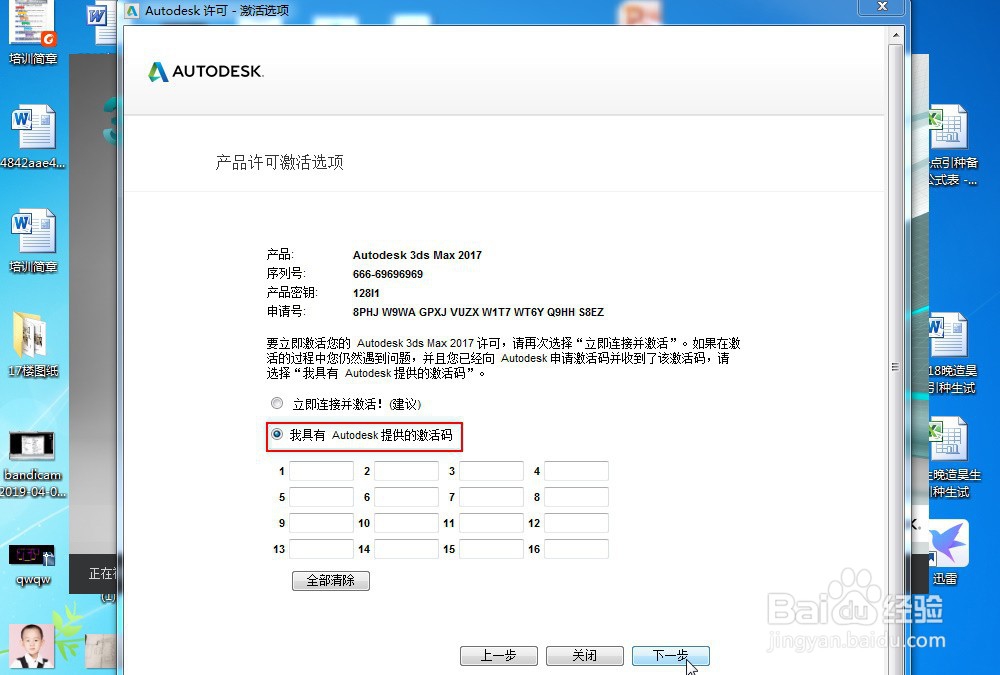Click activation code field 5
The image size is (1000, 675).
point(321,497)
